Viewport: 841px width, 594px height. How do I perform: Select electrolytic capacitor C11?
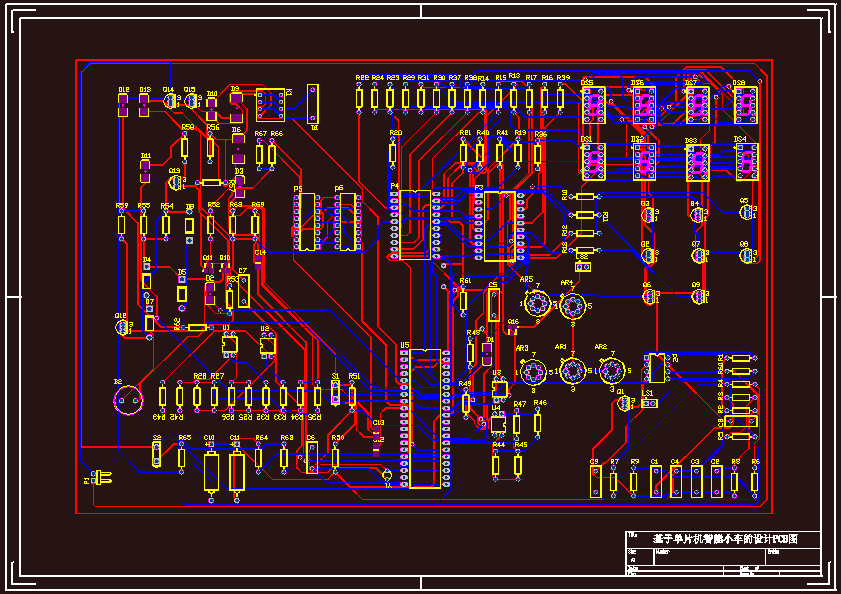[x=237, y=472]
